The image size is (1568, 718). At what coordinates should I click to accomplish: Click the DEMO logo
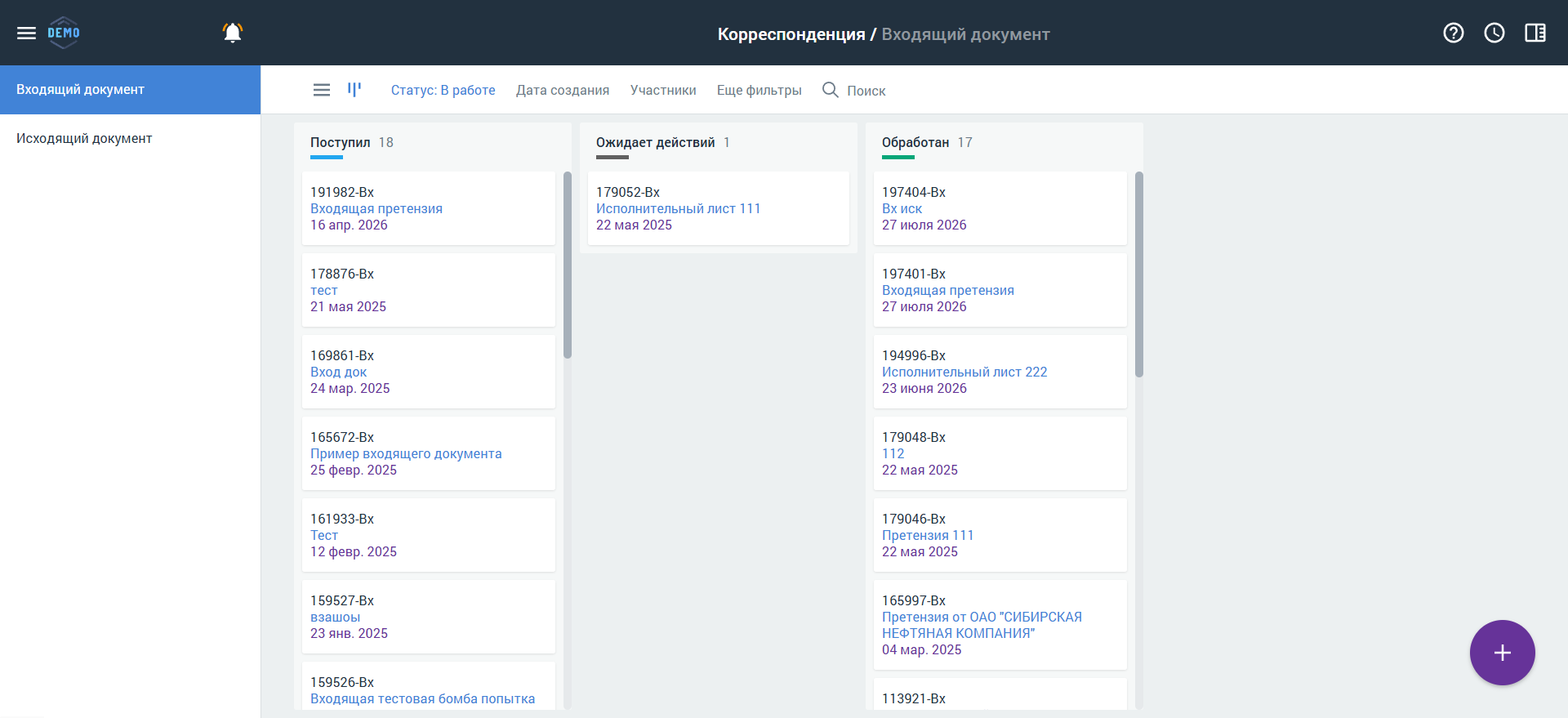point(64,33)
